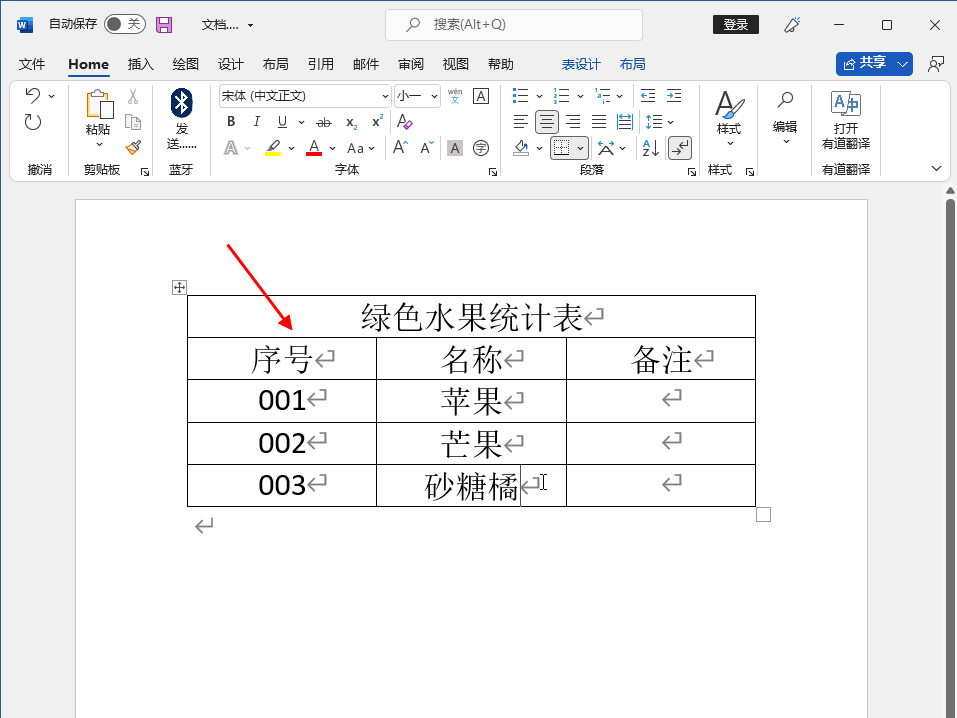Open the 插入 ribbon tab
The image size is (957, 718).
click(141, 64)
